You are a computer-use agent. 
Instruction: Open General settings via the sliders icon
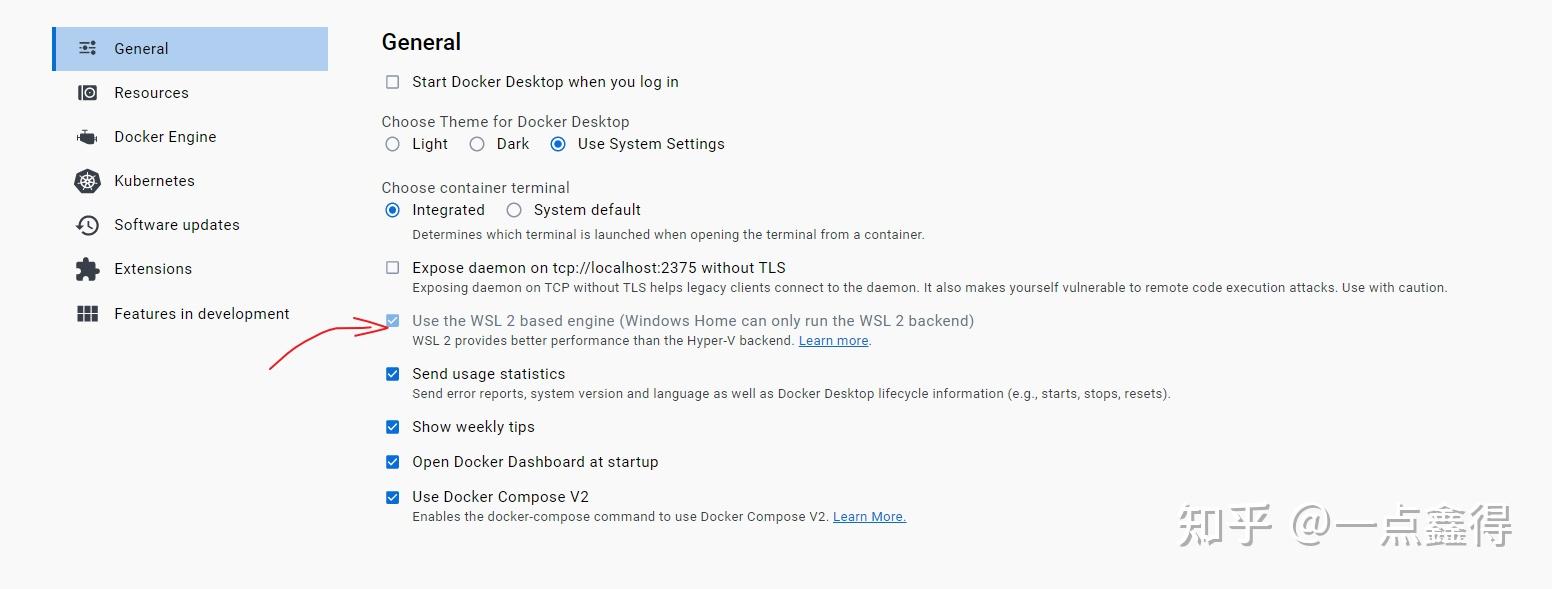(x=86, y=47)
